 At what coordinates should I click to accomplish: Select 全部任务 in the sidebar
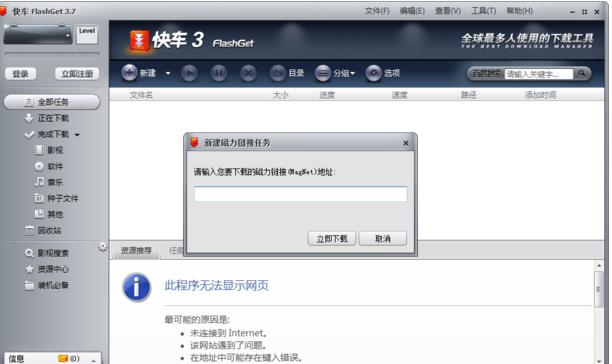[x=52, y=102]
